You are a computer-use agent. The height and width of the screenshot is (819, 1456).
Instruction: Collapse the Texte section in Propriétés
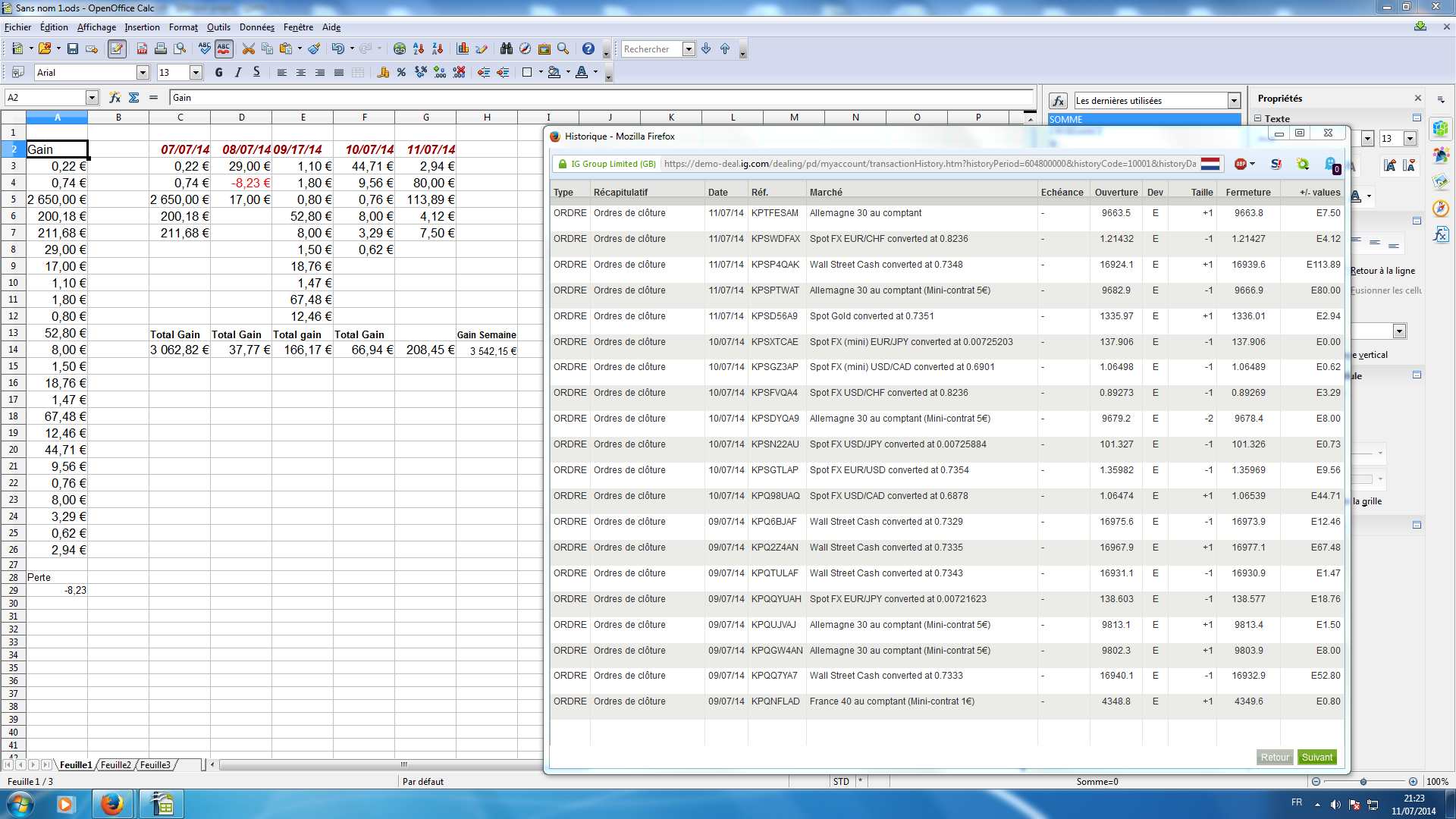[x=1258, y=119]
